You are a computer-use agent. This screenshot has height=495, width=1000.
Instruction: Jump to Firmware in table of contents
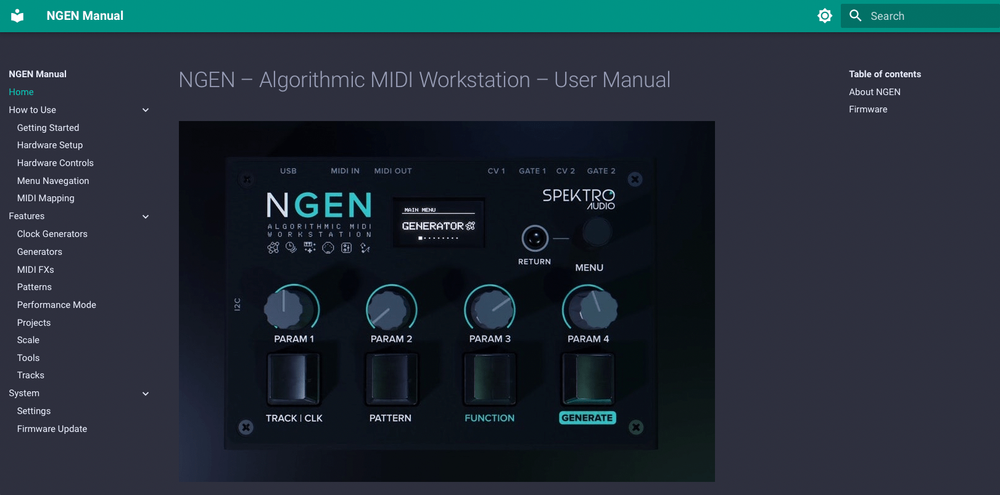[868, 109]
